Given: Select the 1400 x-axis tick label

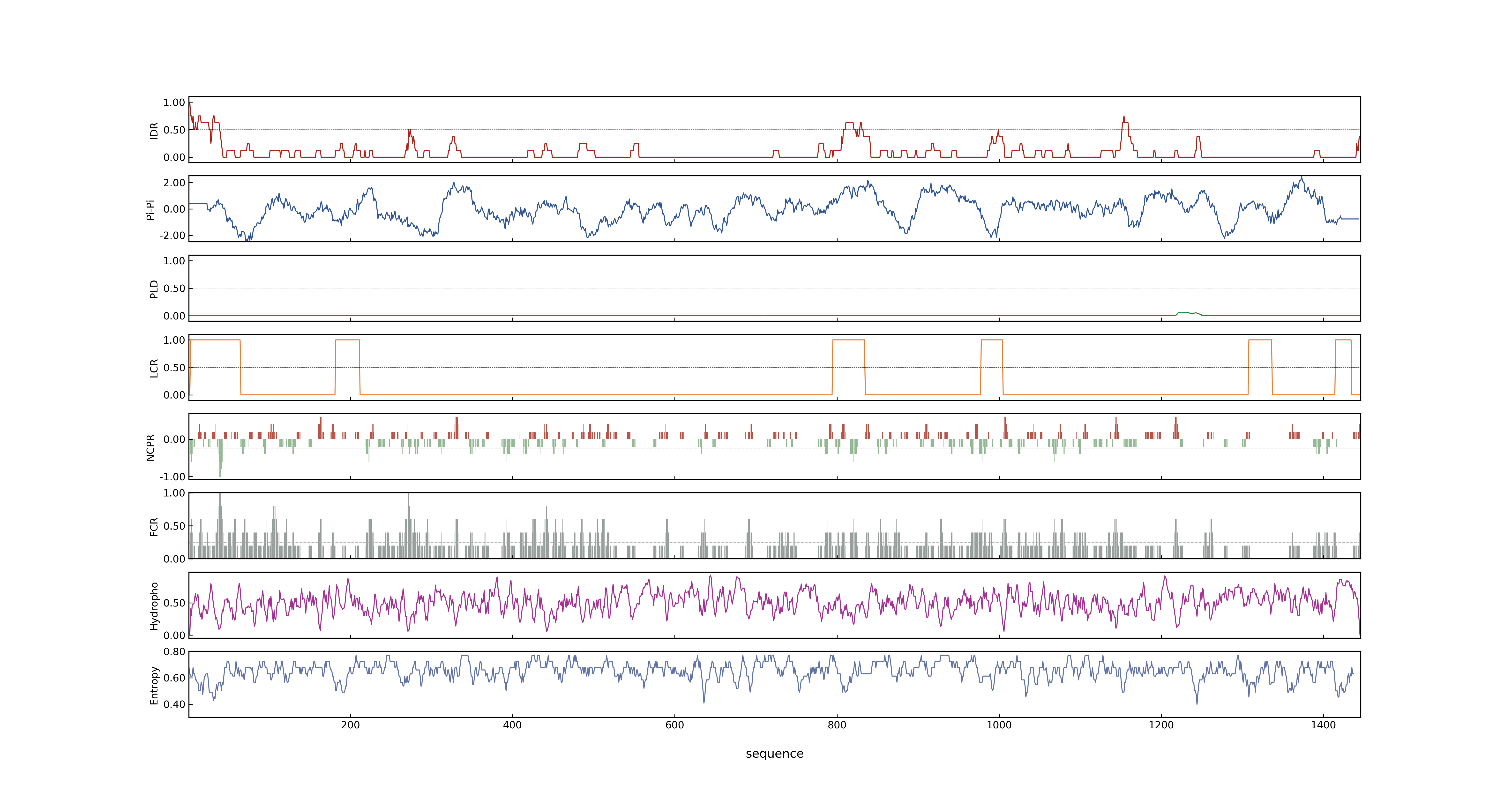Looking at the screenshot, I should 1323,725.
